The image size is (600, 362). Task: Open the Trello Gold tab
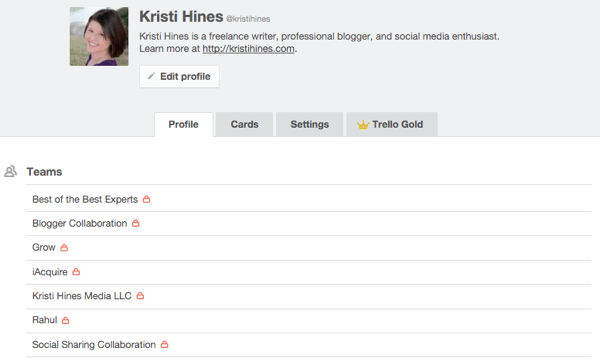click(392, 124)
